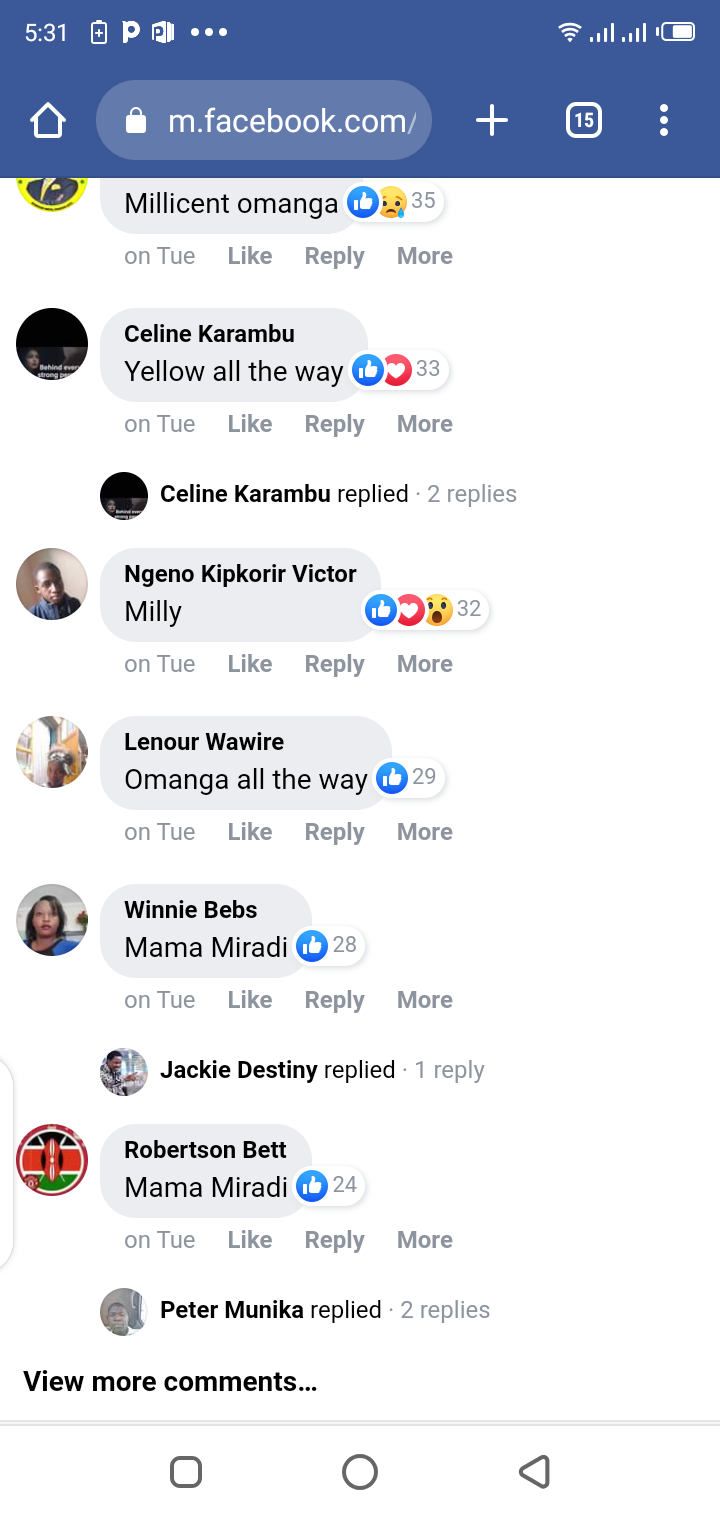The height and width of the screenshot is (1520, 720).
Task: Open the browser three-dot overflow menu
Action: (x=663, y=121)
